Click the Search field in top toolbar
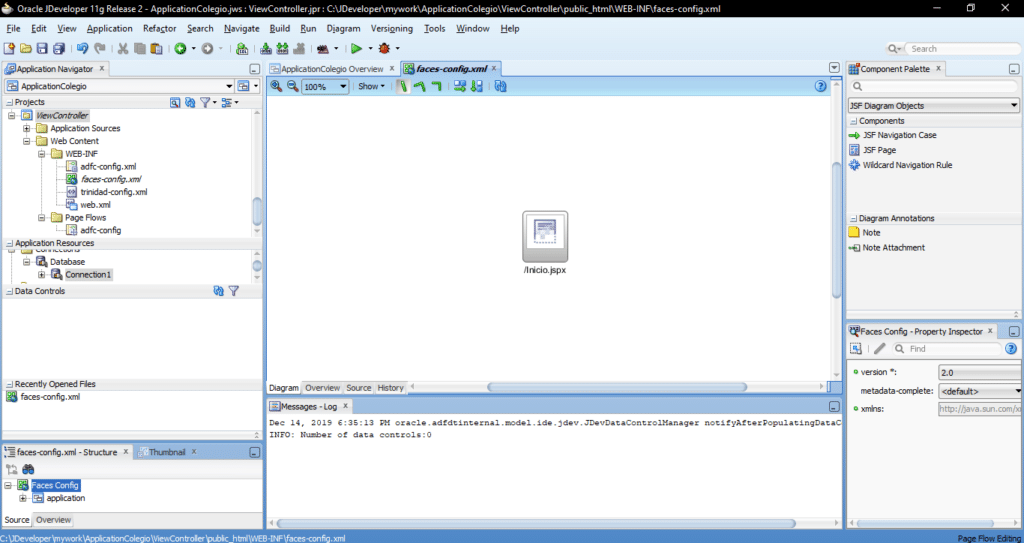 [x=963, y=48]
